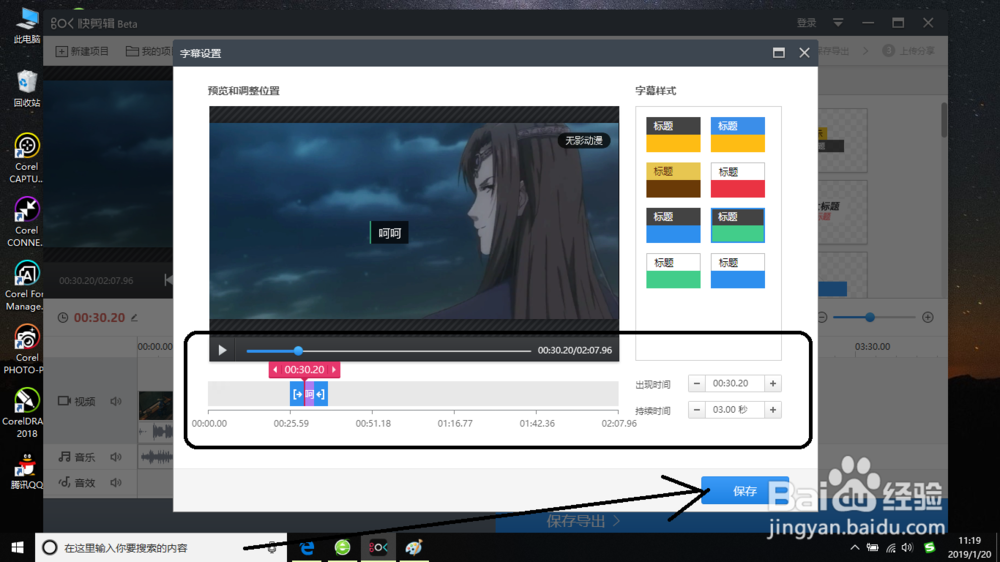Switch to 快剪辑 app in taskbar

tap(378, 547)
